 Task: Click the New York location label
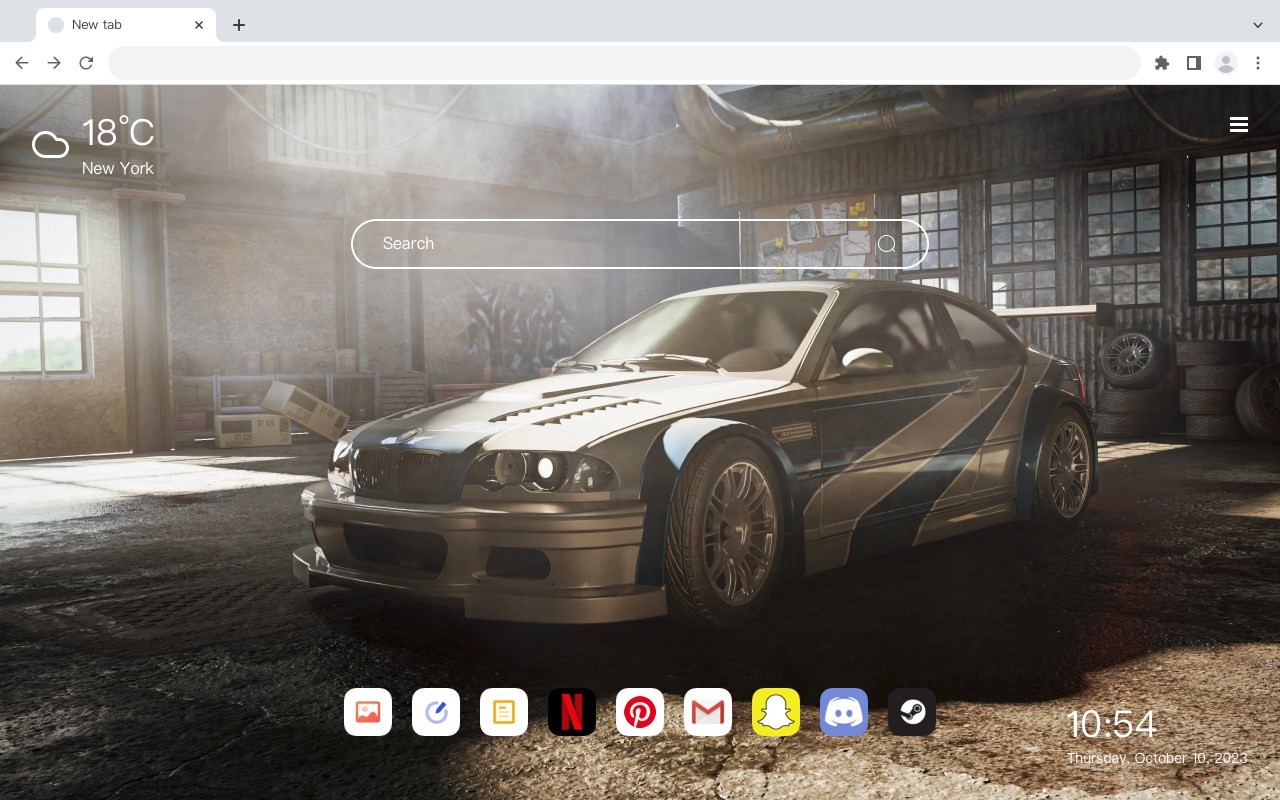point(118,168)
